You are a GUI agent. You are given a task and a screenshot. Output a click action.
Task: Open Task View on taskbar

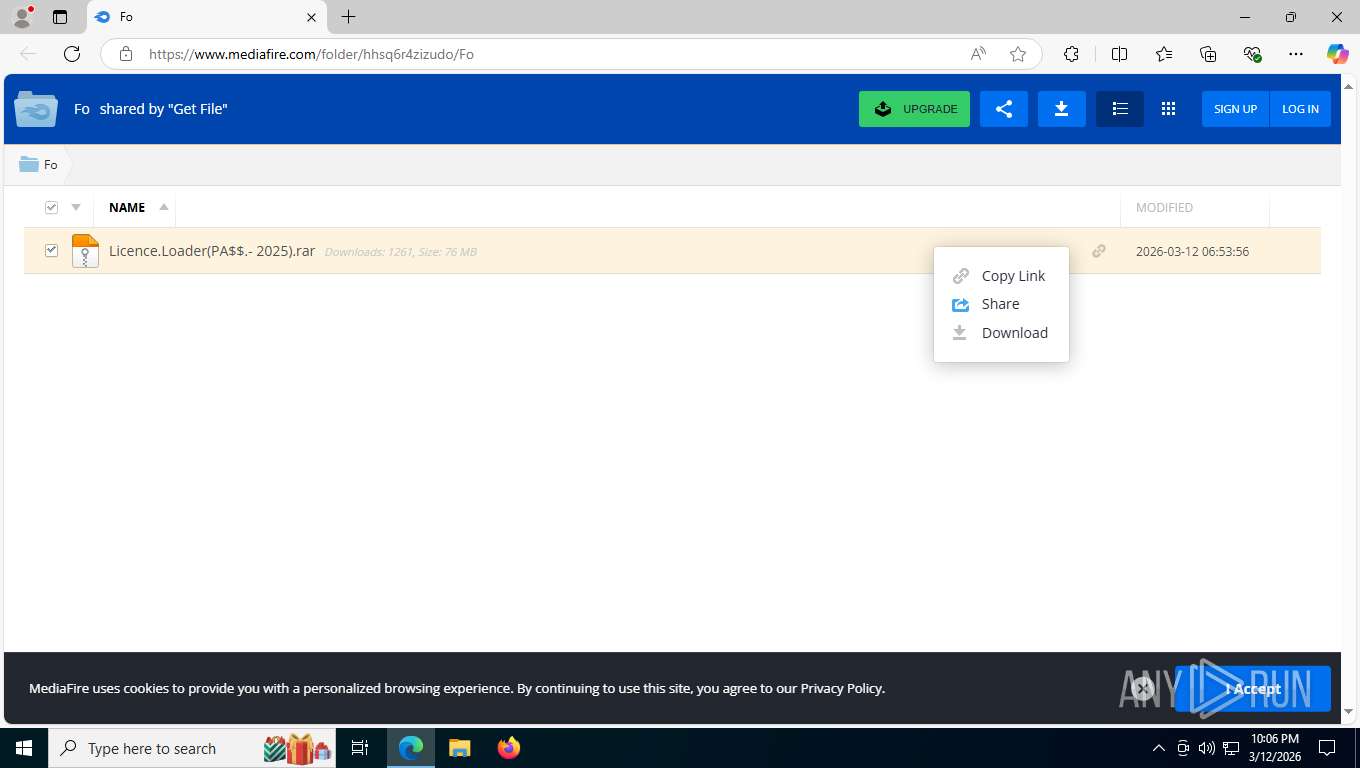tap(360, 748)
